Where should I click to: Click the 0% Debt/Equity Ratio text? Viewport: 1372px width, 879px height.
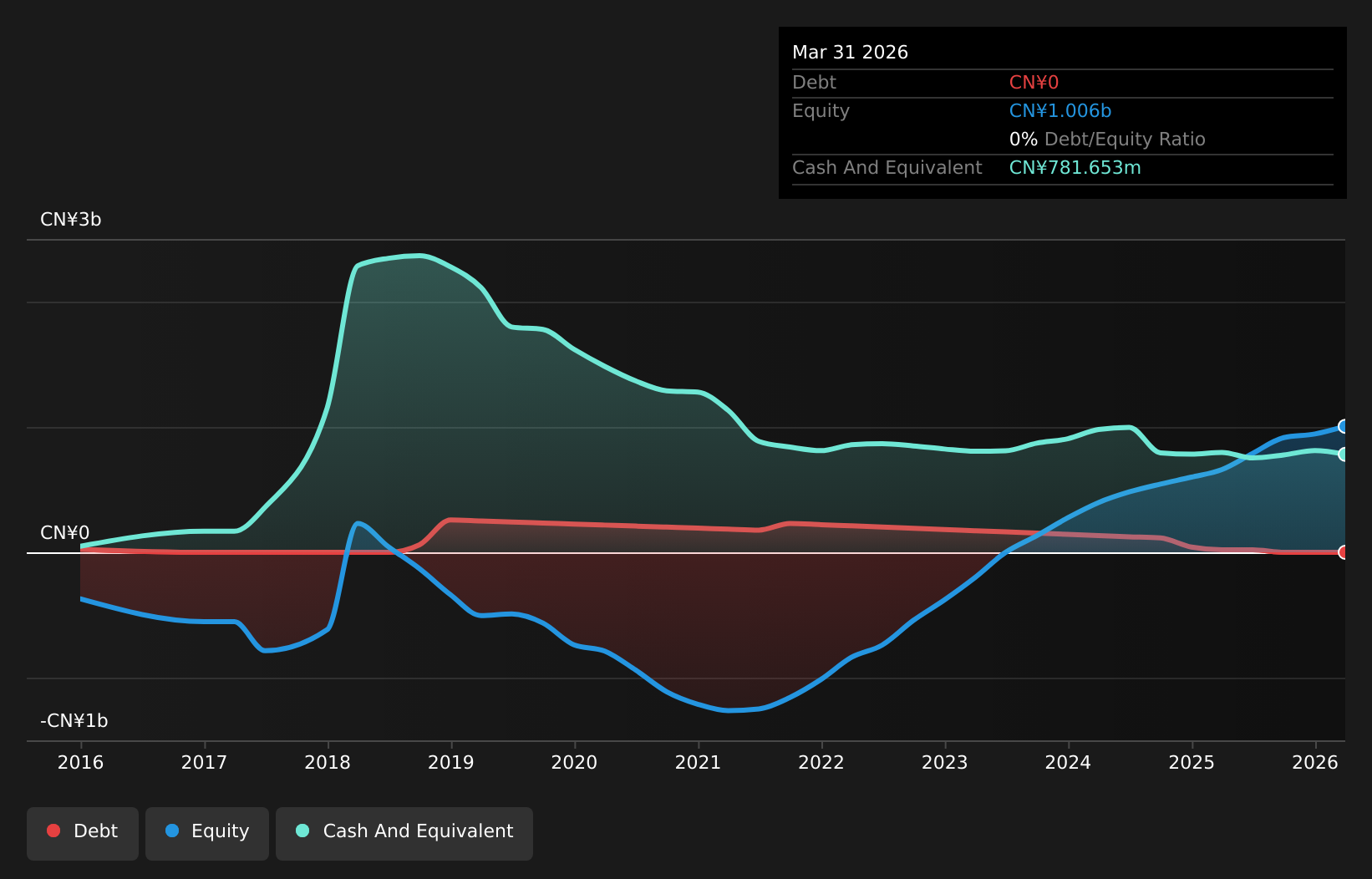1107,140
